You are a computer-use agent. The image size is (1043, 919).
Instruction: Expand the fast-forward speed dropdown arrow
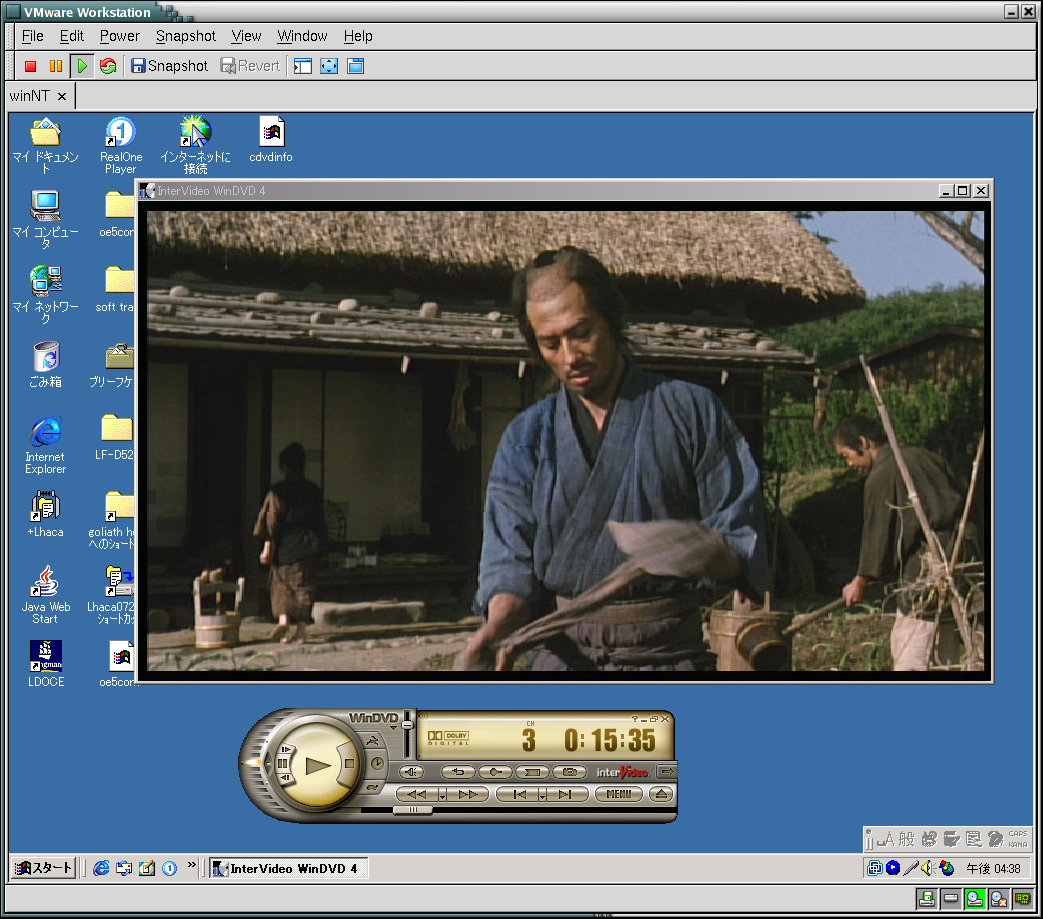point(442,795)
